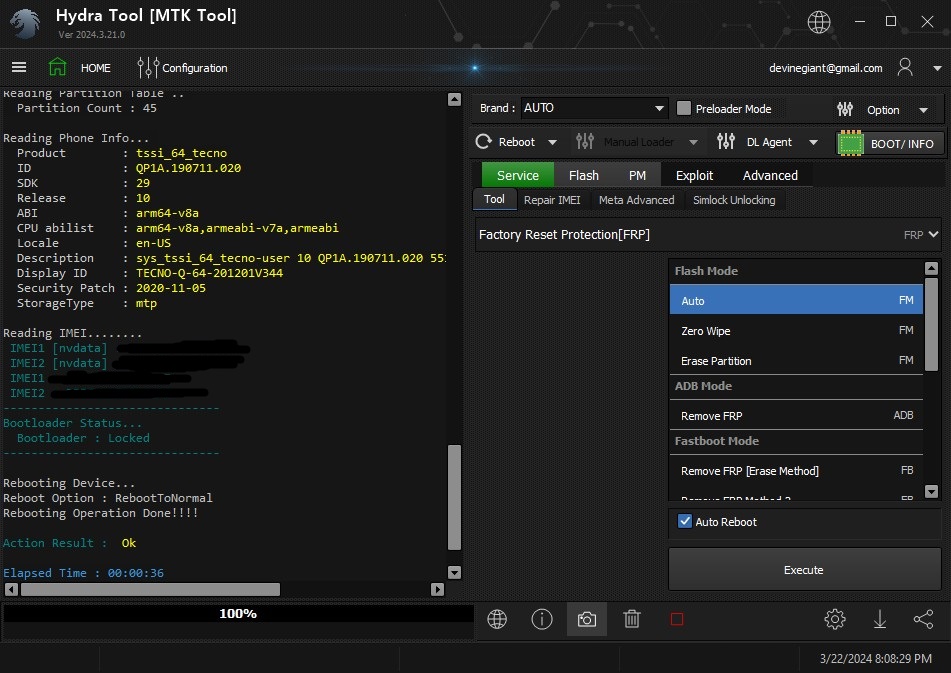This screenshot has height=673, width=951.
Task: Click the log scroll down arrow
Action: point(454,572)
